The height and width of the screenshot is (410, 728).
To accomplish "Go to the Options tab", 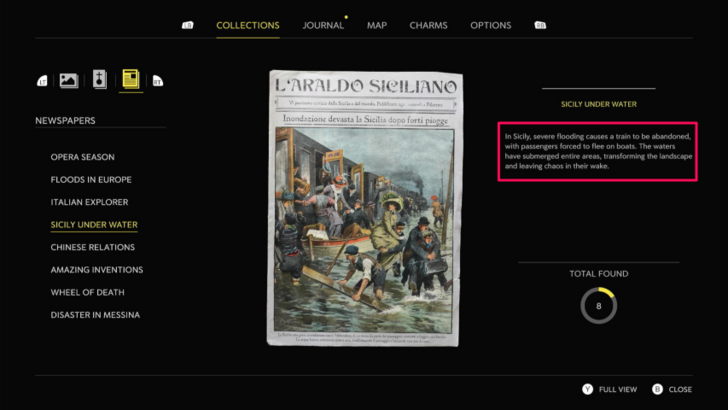I will [491, 26].
